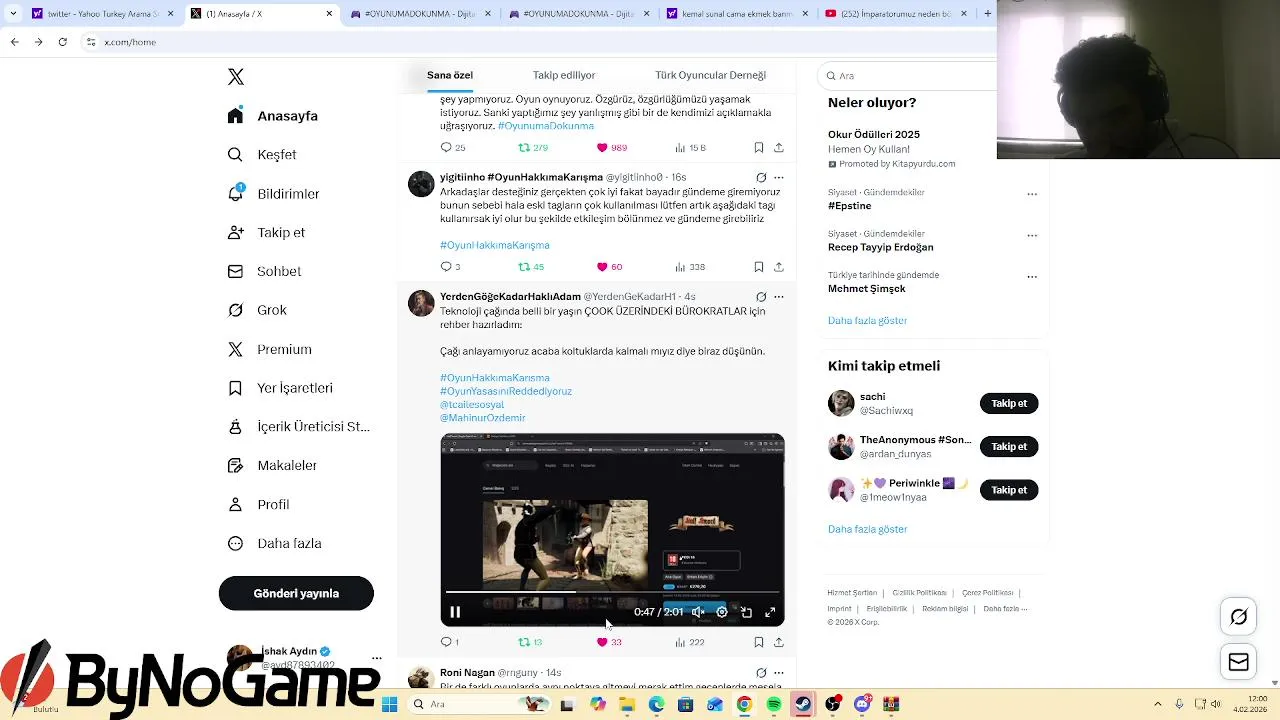
Task: Click Gönderi yayınla button
Action: click(x=296, y=593)
